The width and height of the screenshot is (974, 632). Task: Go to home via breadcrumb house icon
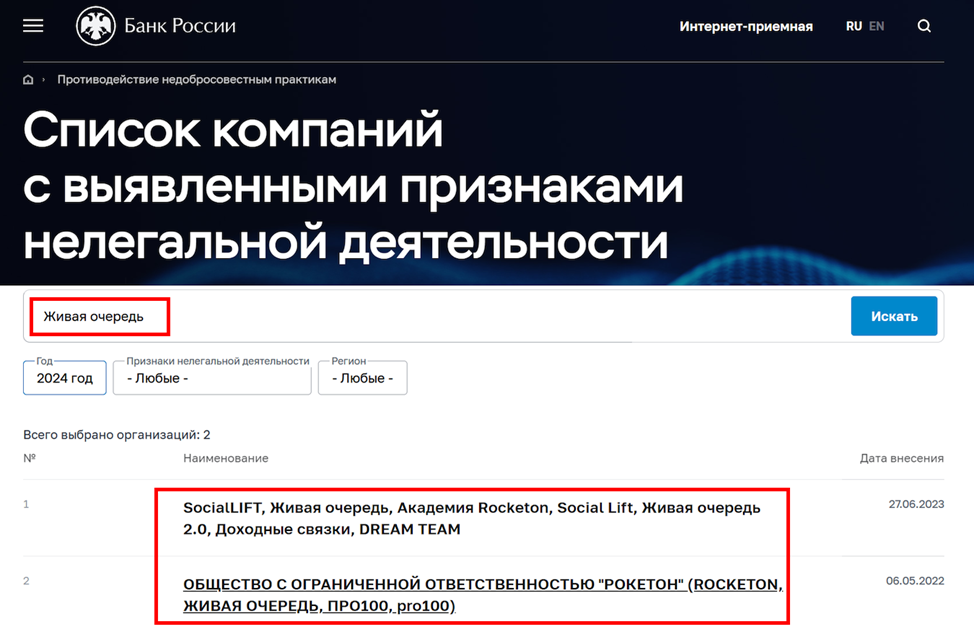click(28, 80)
